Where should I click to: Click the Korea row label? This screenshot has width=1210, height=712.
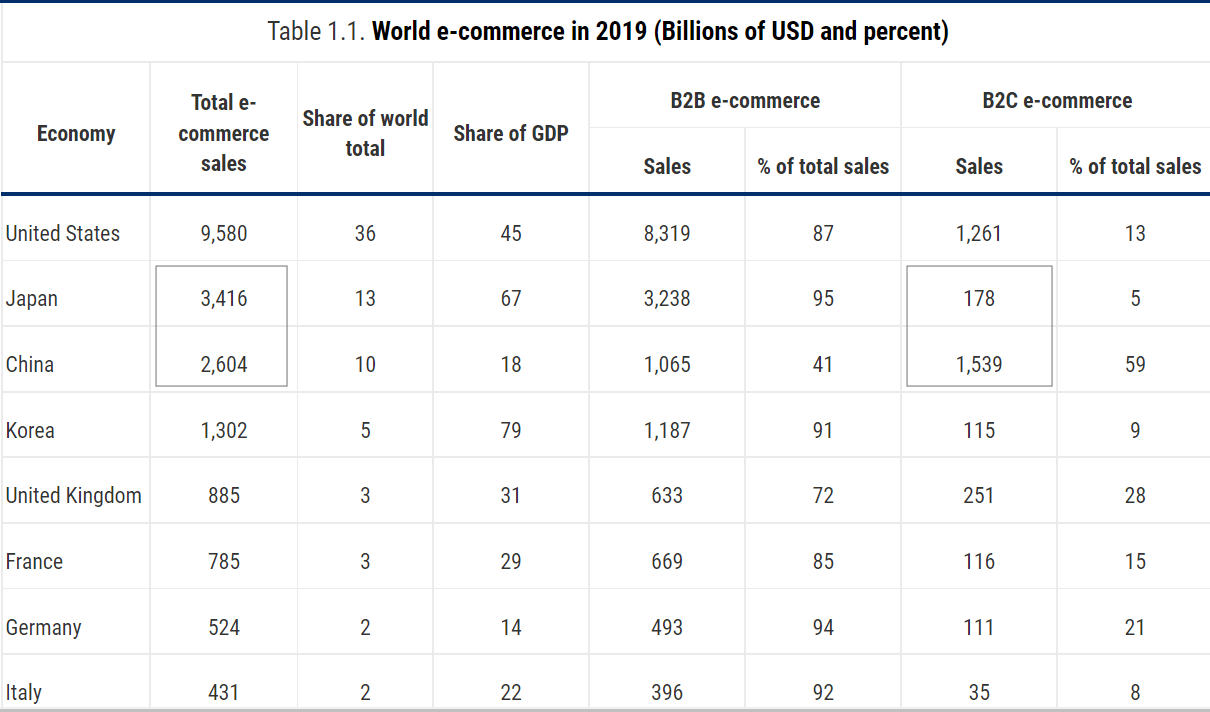tap(30, 431)
